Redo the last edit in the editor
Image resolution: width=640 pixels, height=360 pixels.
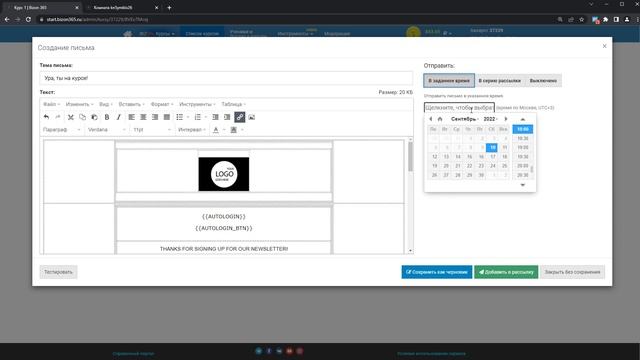(x=58, y=117)
